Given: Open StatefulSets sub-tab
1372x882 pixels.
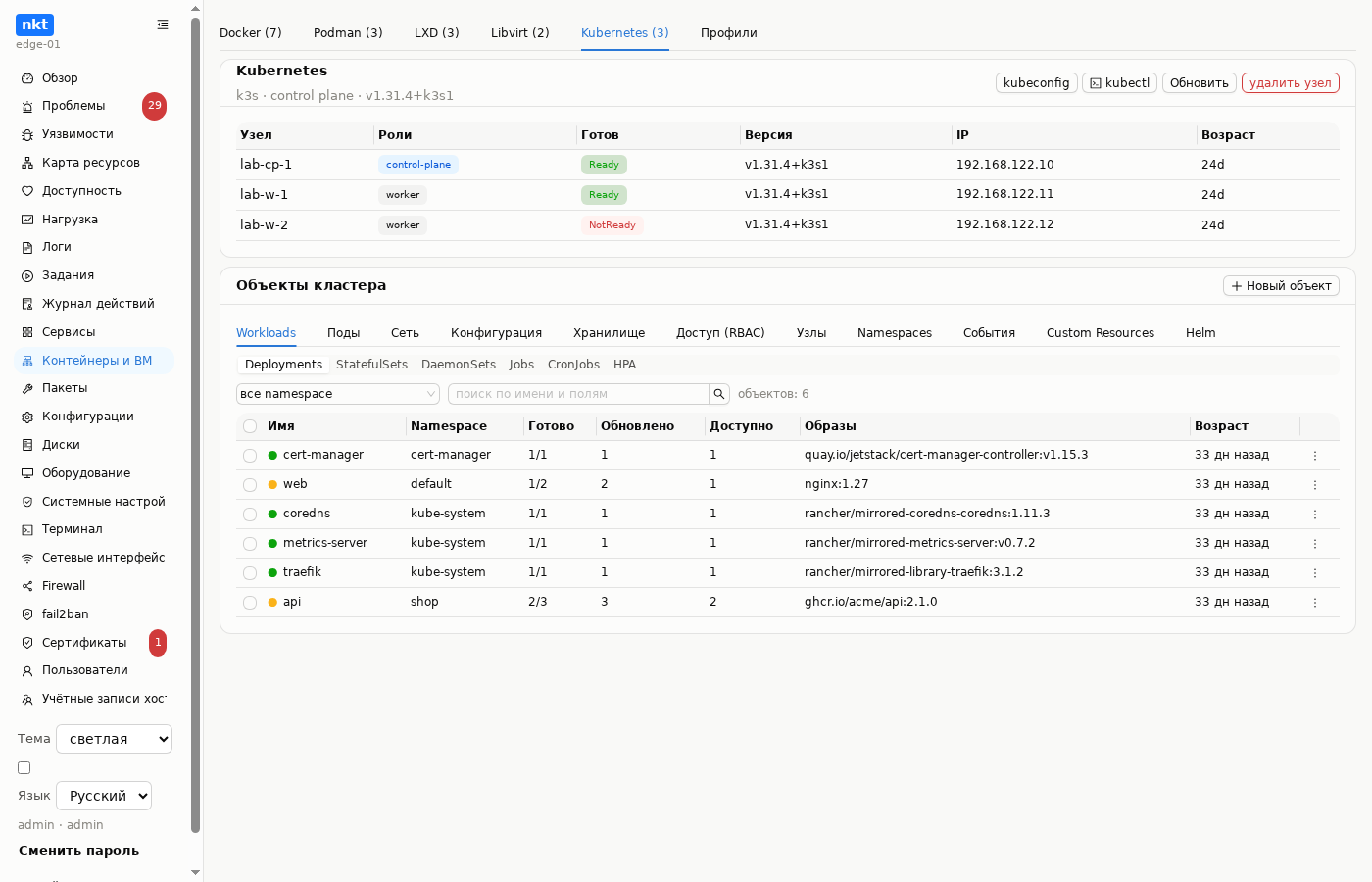Looking at the screenshot, I should point(371,365).
